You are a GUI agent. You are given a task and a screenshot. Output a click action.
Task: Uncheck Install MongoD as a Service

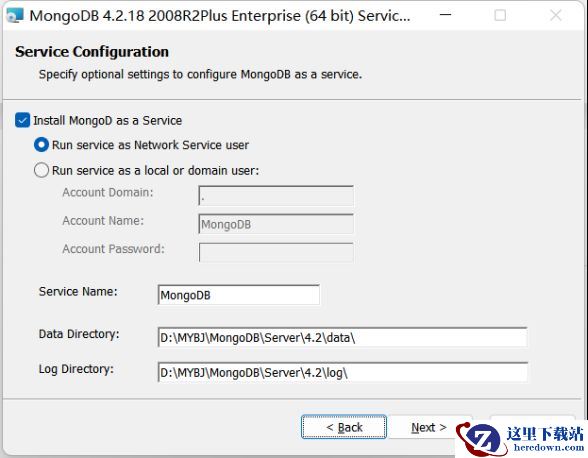22,120
